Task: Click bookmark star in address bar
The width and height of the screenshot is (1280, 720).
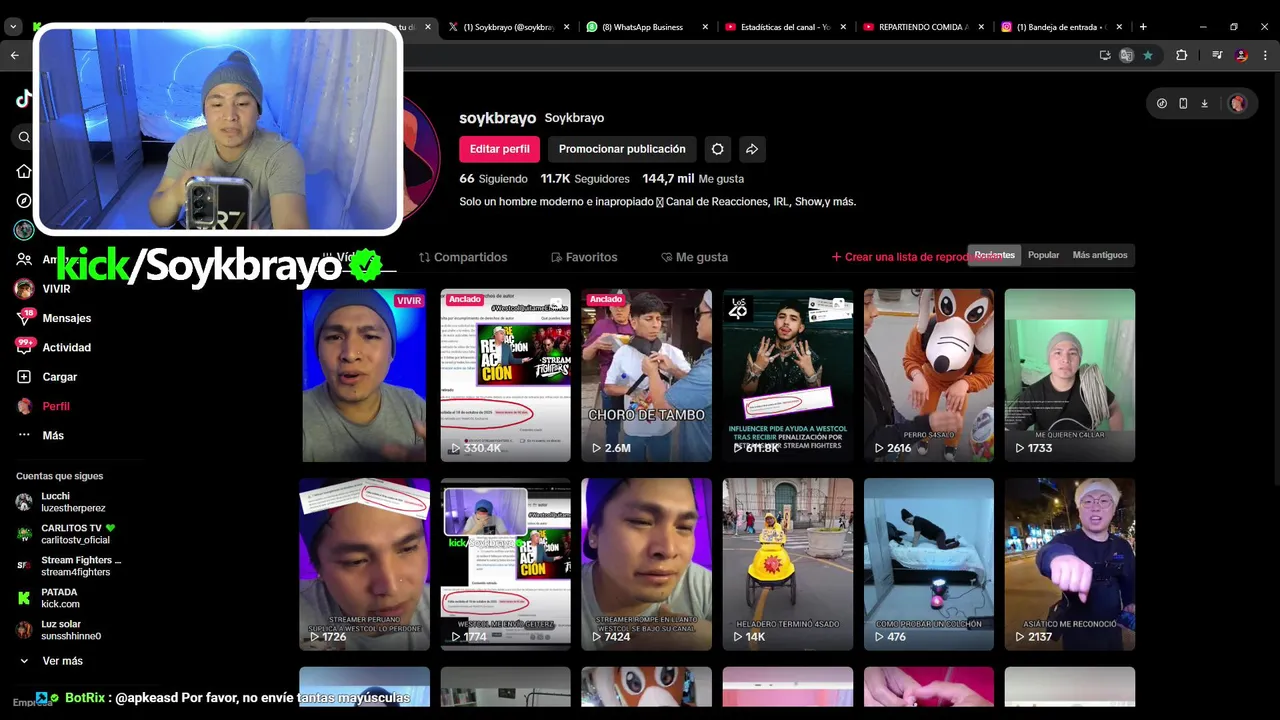Action: (x=1148, y=55)
